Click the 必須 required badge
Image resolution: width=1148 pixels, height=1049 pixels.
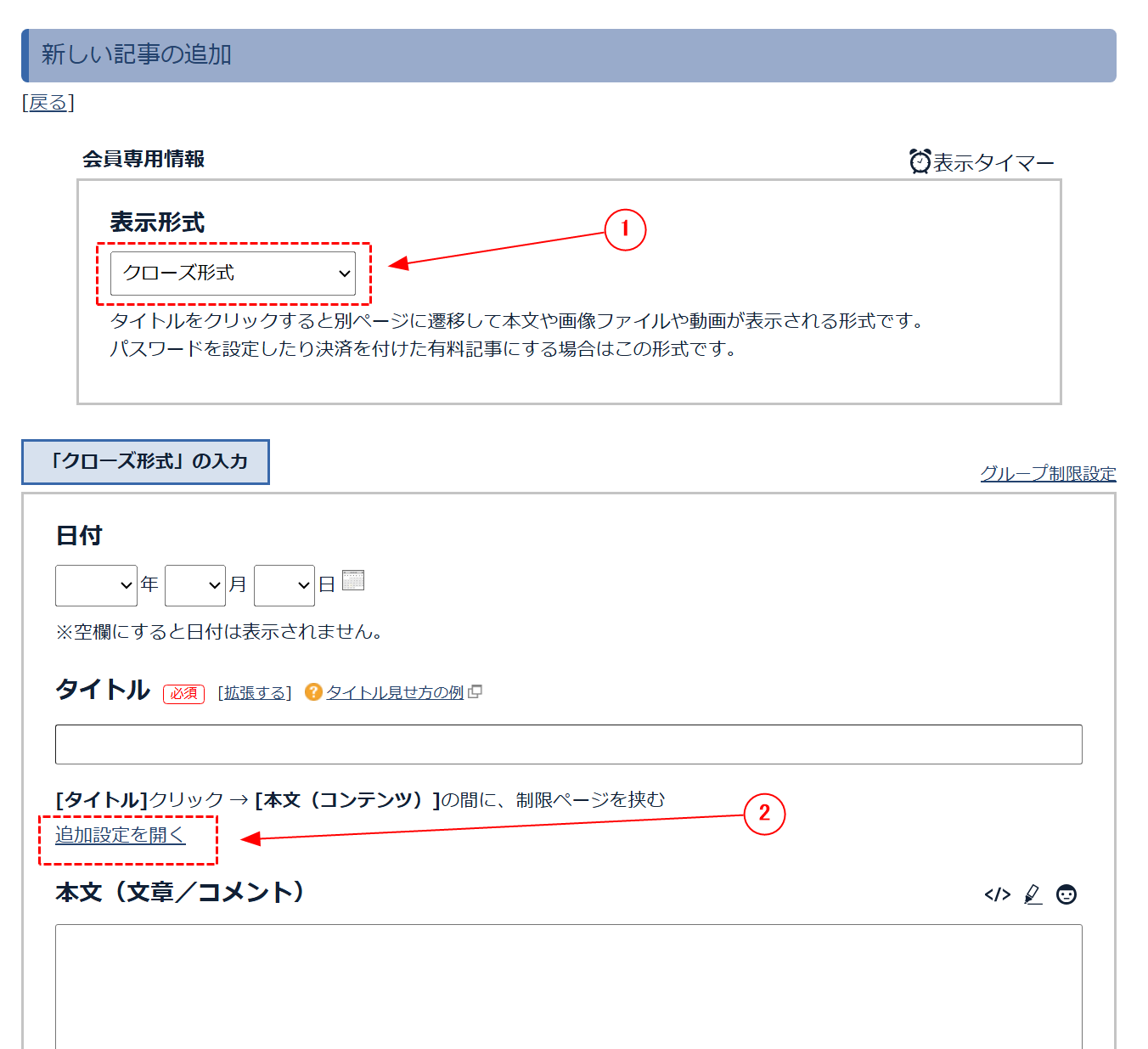tap(183, 694)
